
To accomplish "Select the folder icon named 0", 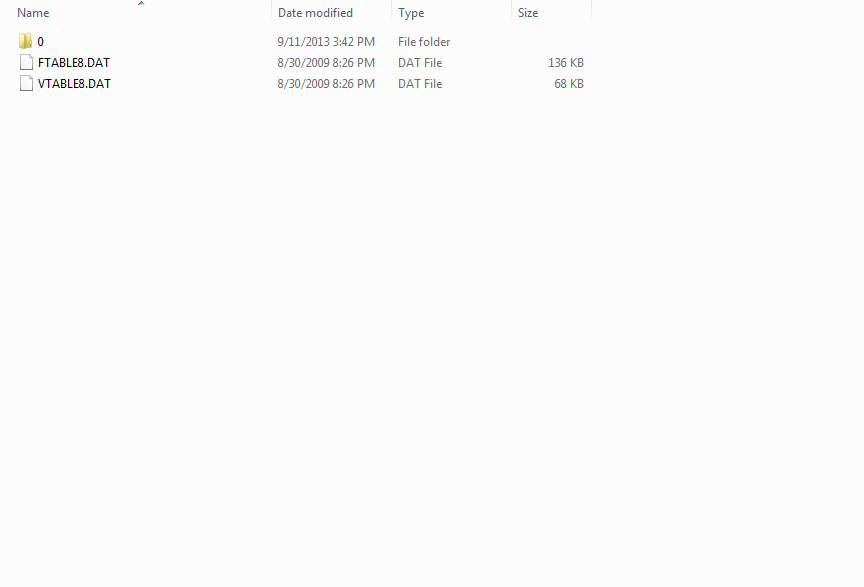I will click(x=25, y=41).
